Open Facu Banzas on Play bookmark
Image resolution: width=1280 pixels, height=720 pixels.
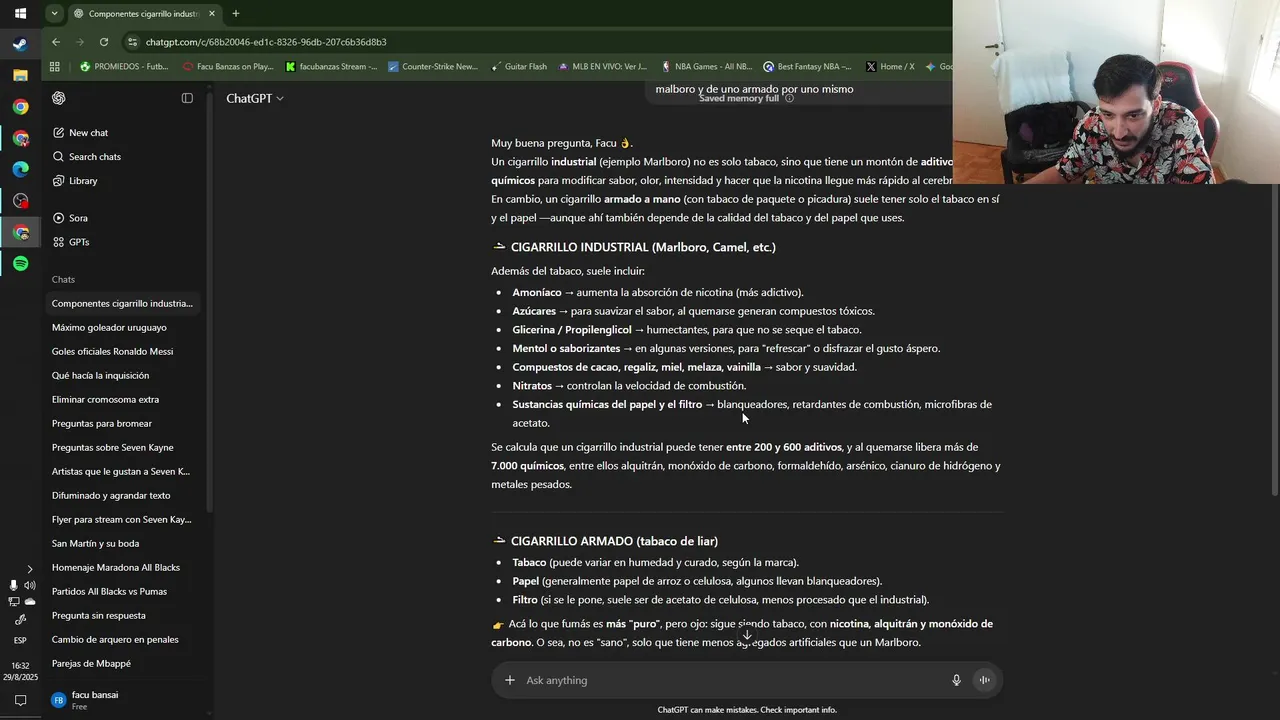229,67
